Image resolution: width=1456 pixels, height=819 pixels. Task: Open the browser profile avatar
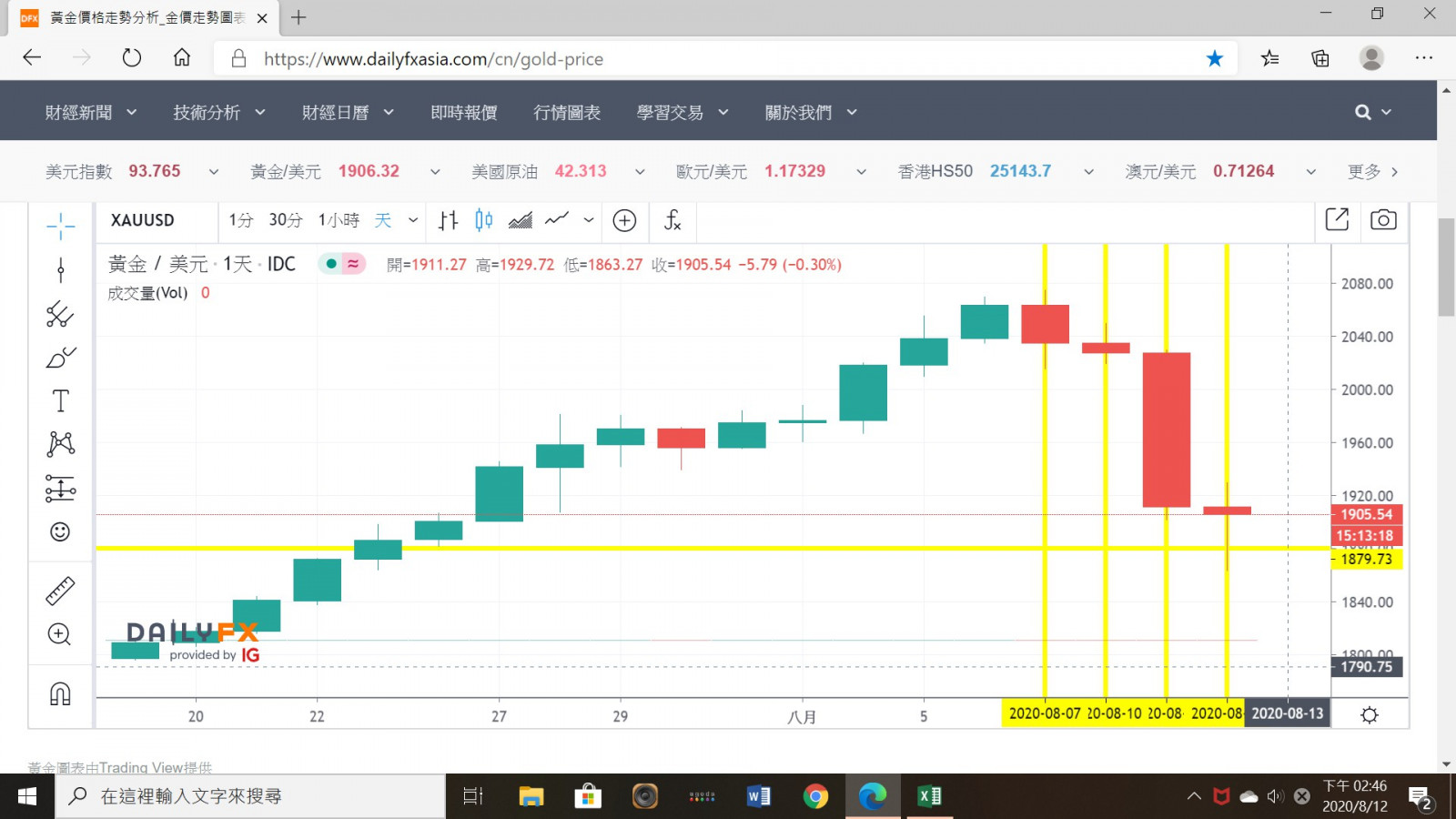(1371, 58)
